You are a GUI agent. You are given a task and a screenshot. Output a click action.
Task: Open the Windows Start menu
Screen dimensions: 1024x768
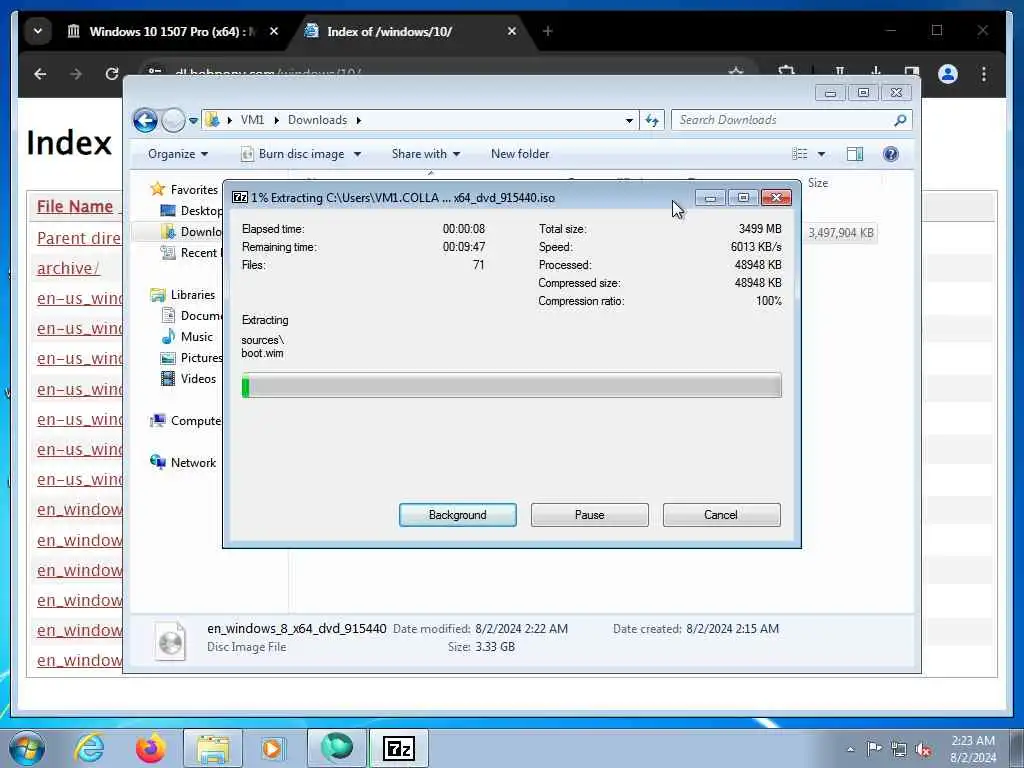[x=27, y=748]
